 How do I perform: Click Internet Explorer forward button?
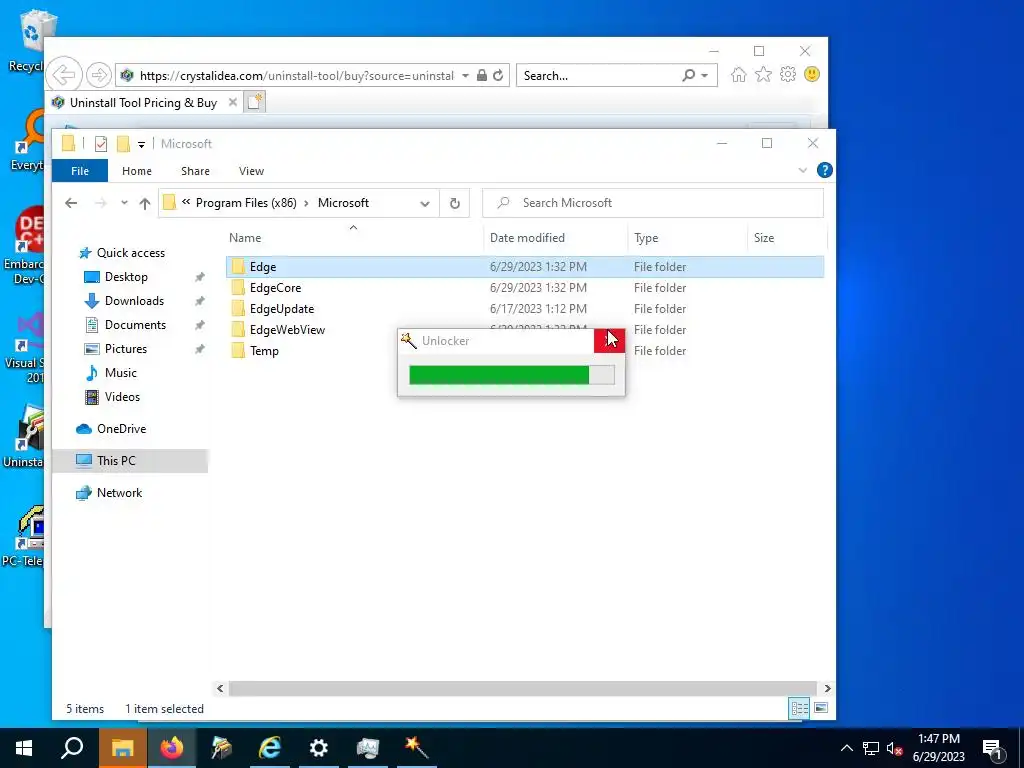99,75
